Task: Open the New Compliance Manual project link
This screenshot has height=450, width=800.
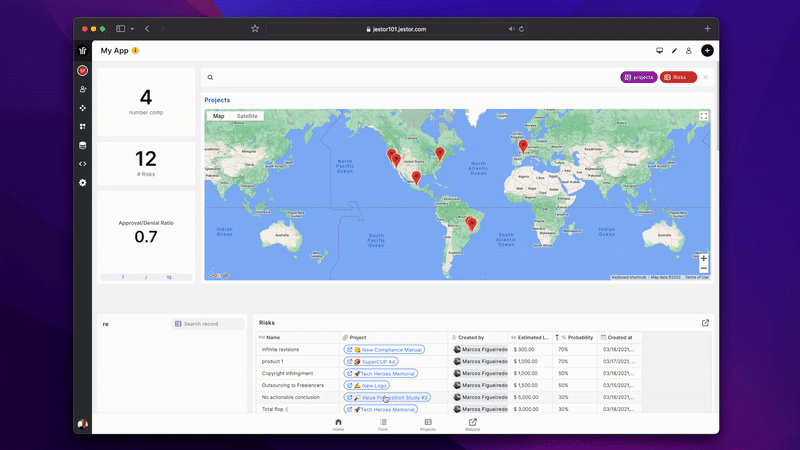Action: point(384,349)
